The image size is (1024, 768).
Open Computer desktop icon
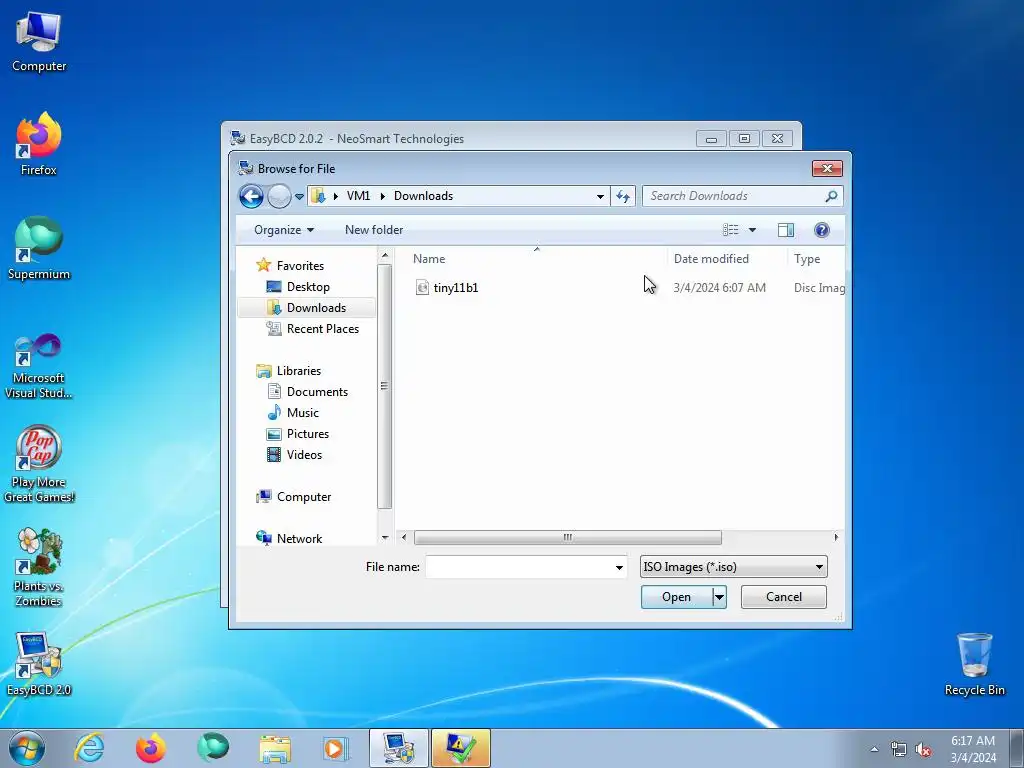point(39,42)
